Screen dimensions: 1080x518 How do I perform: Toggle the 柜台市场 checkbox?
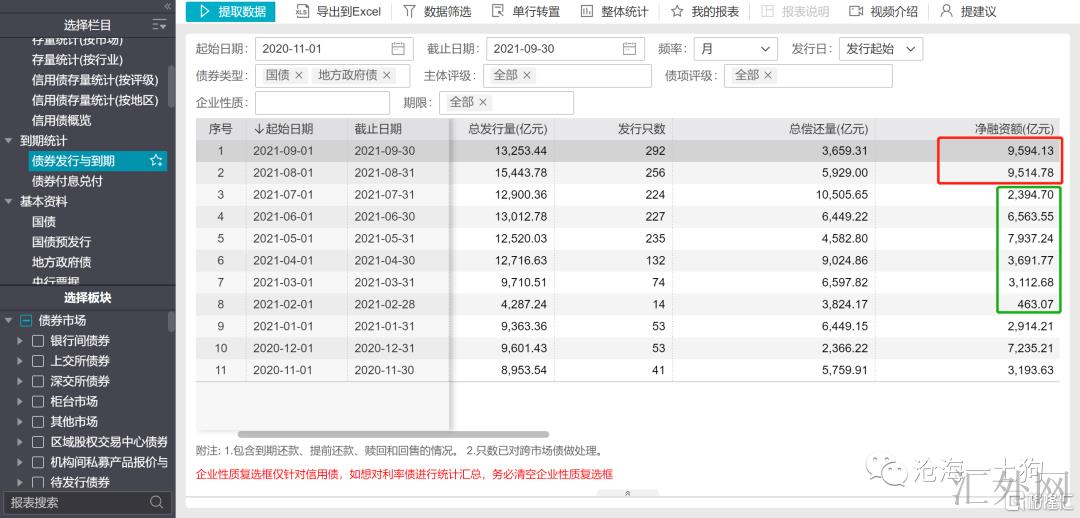tap(38, 401)
